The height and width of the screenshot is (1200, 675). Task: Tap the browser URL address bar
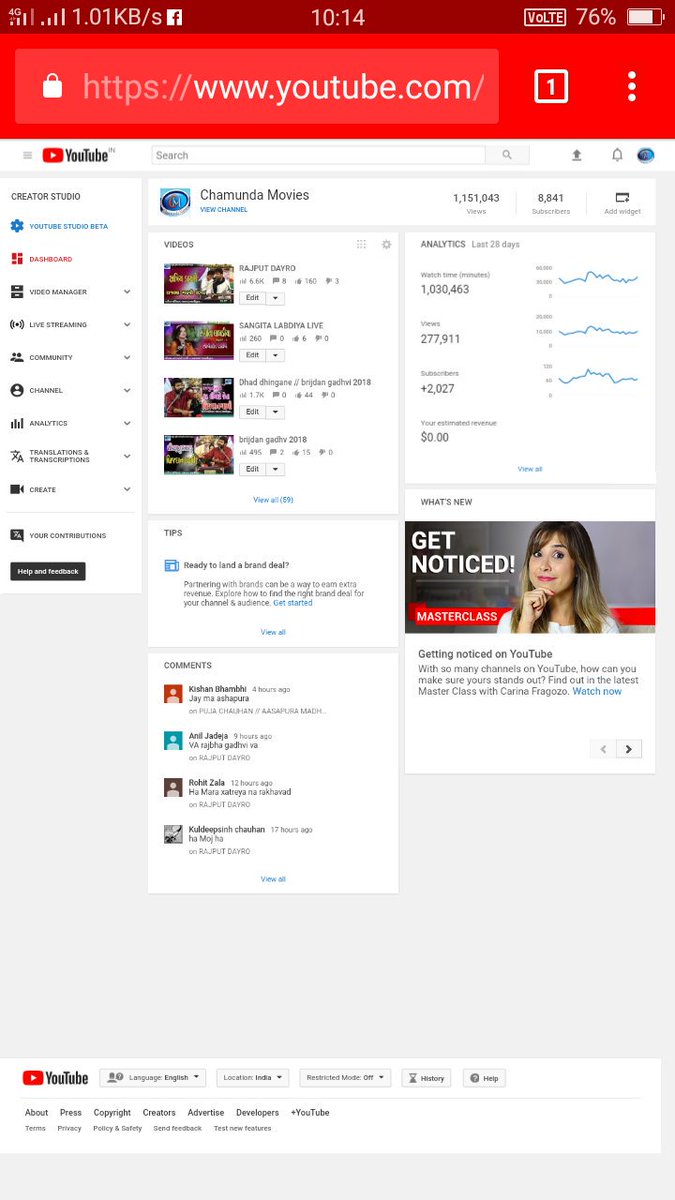pyautogui.click(x=257, y=86)
